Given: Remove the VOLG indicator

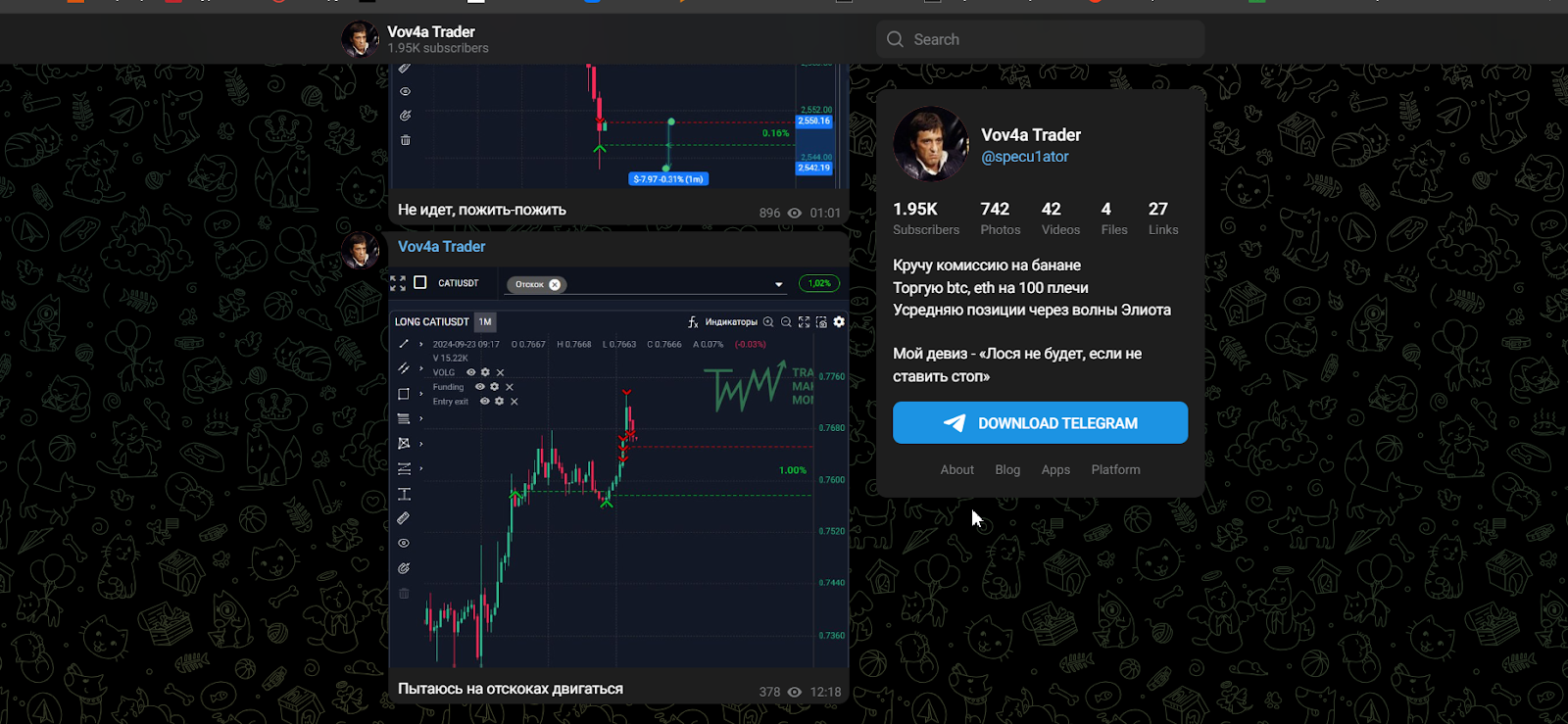Looking at the screenshot, I should (500, 372).
